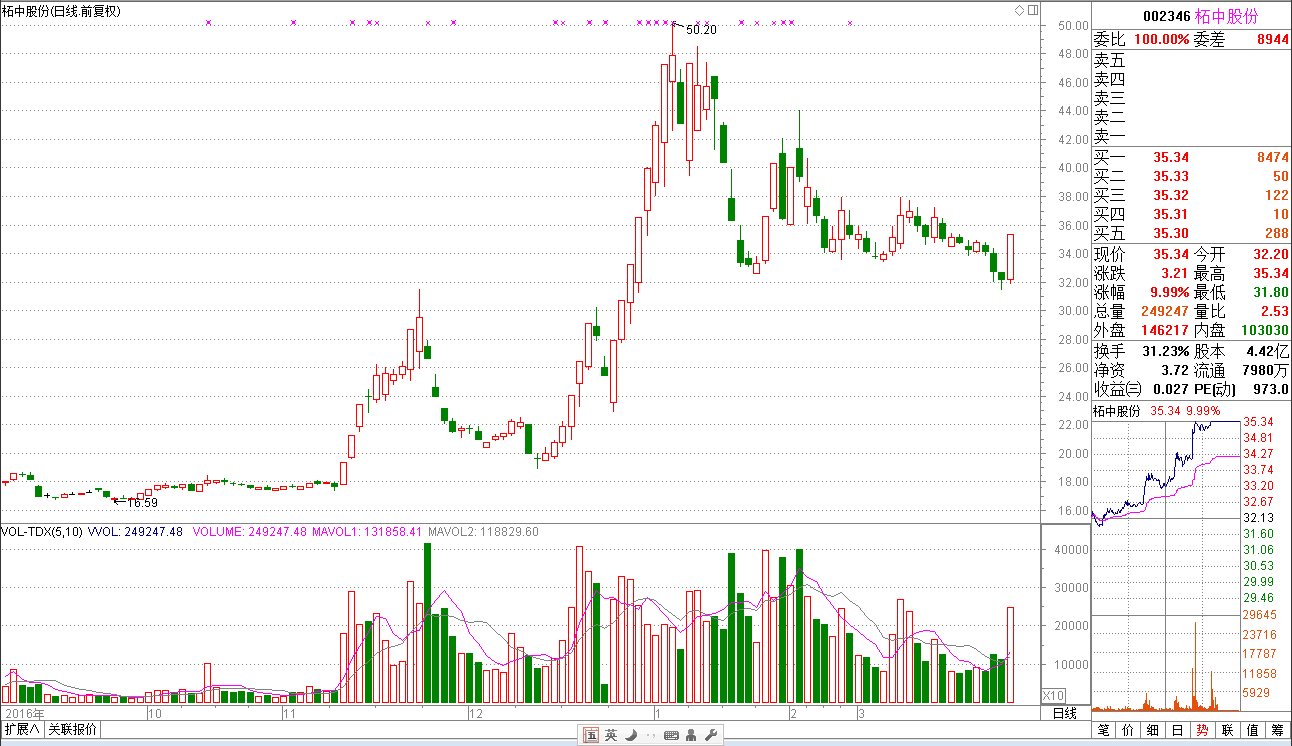Click the 50.20 high price label

tap(701, 30)
